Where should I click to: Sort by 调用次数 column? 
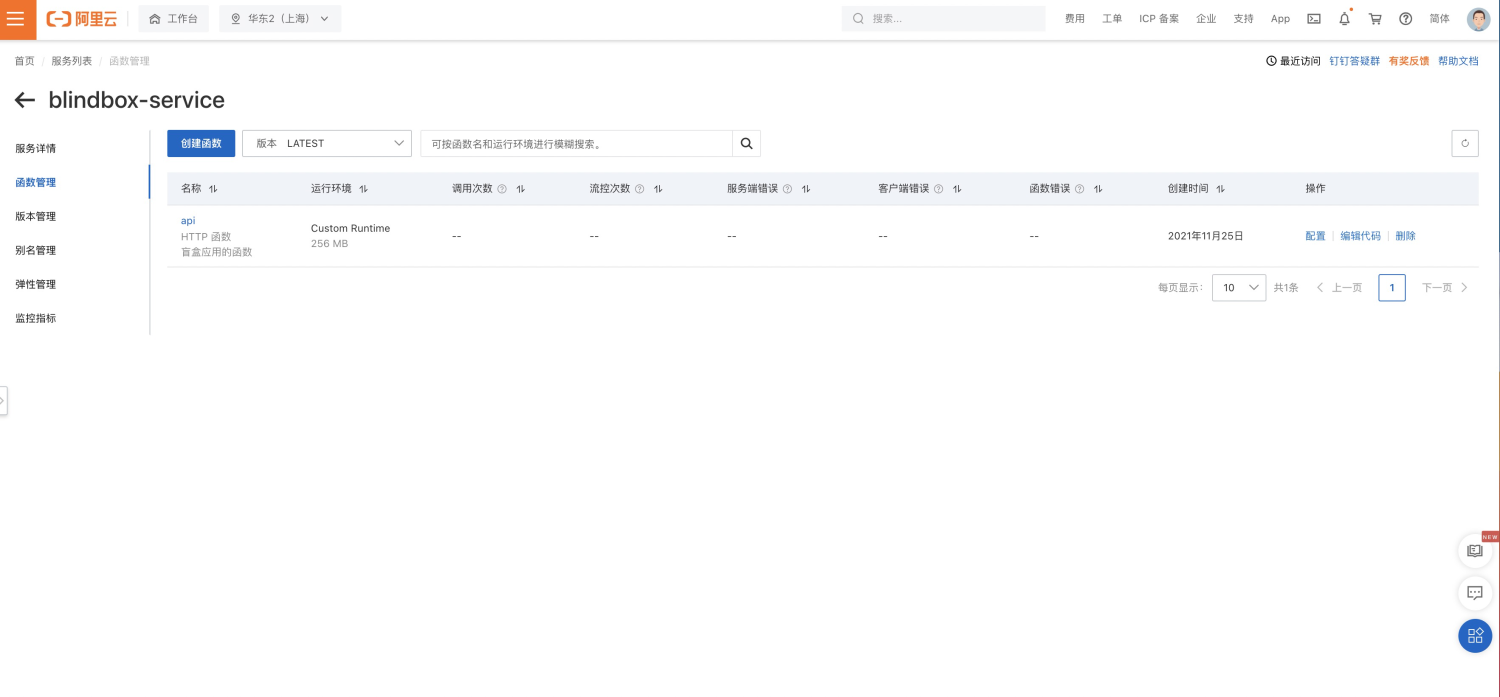(521, 189)
